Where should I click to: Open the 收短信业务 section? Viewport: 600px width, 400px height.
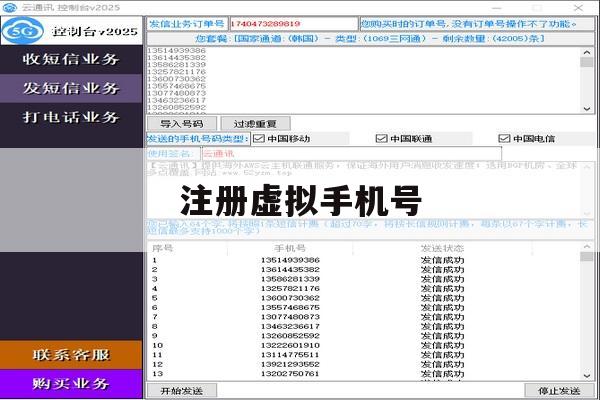(x=71, y=59)
